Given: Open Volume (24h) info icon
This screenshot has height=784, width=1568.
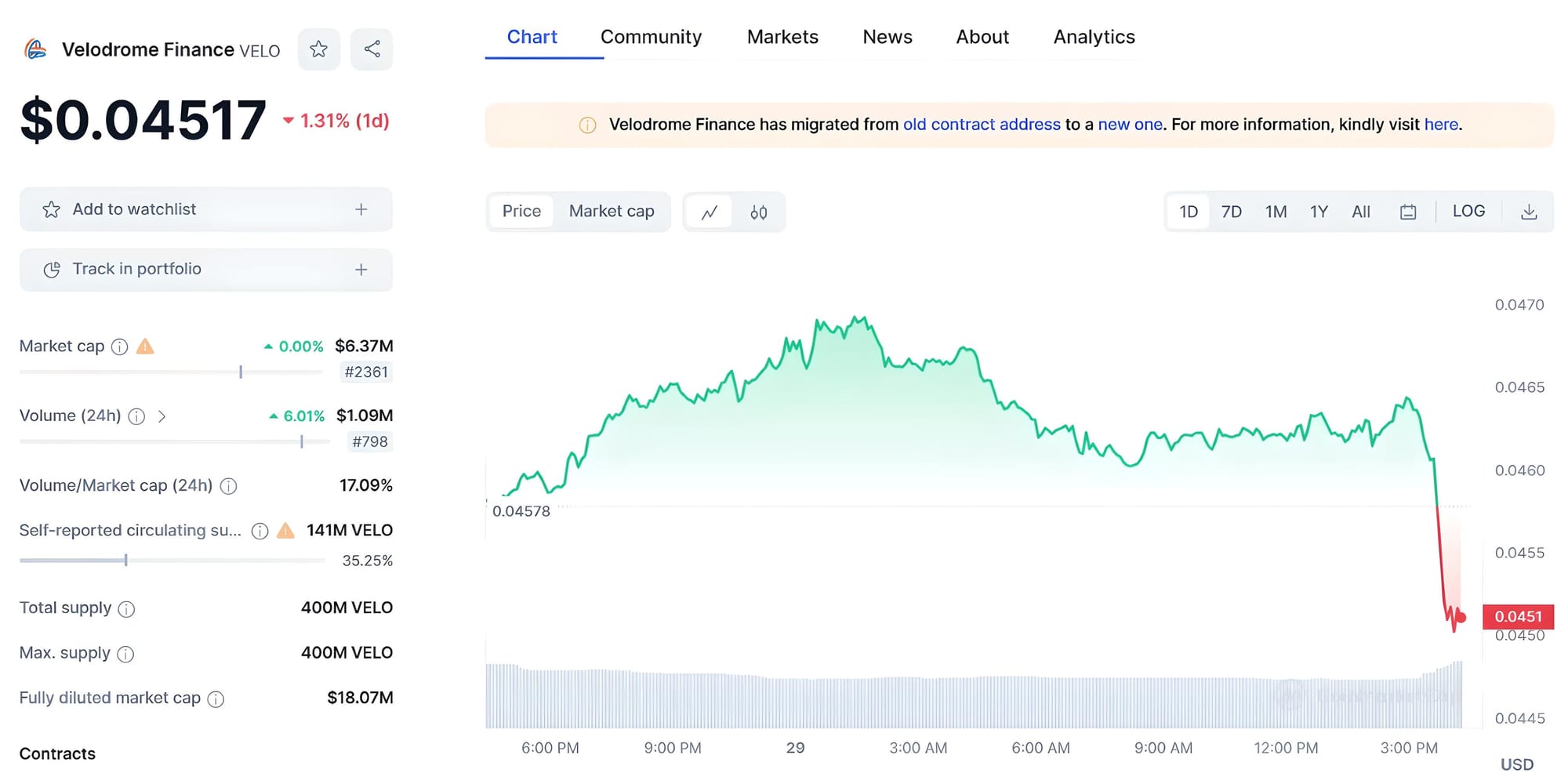Looking at the screenshot, I should pos(136,416).
